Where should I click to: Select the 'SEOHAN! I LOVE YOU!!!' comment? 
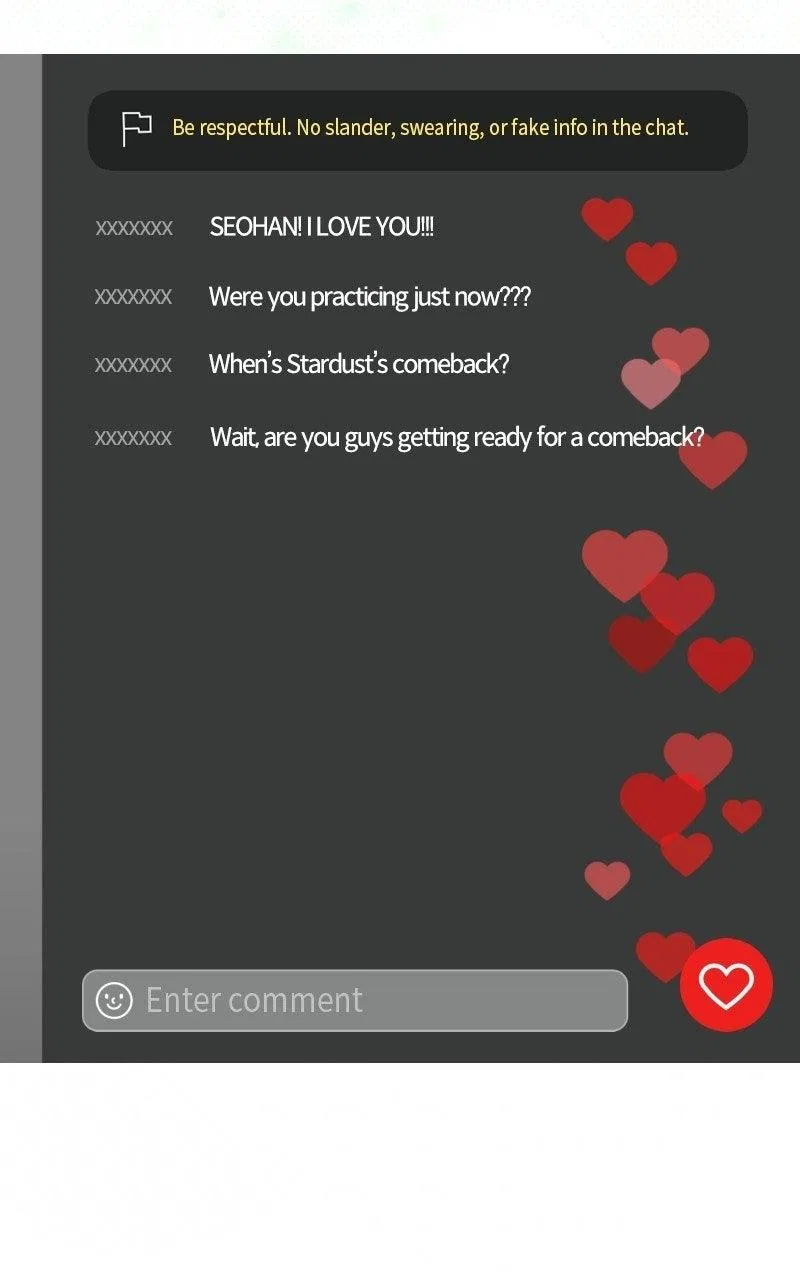pos(322,227)
